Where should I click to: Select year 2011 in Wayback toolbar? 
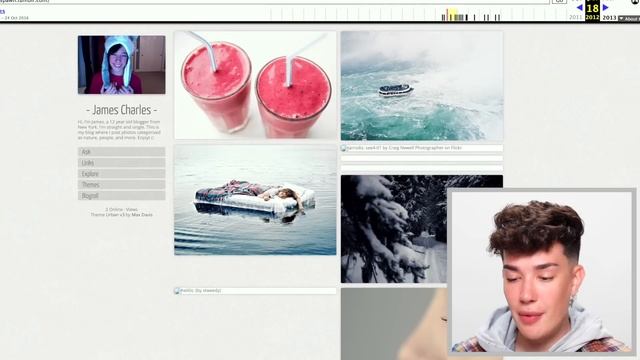pyautogui.click(x=576, y=18)
